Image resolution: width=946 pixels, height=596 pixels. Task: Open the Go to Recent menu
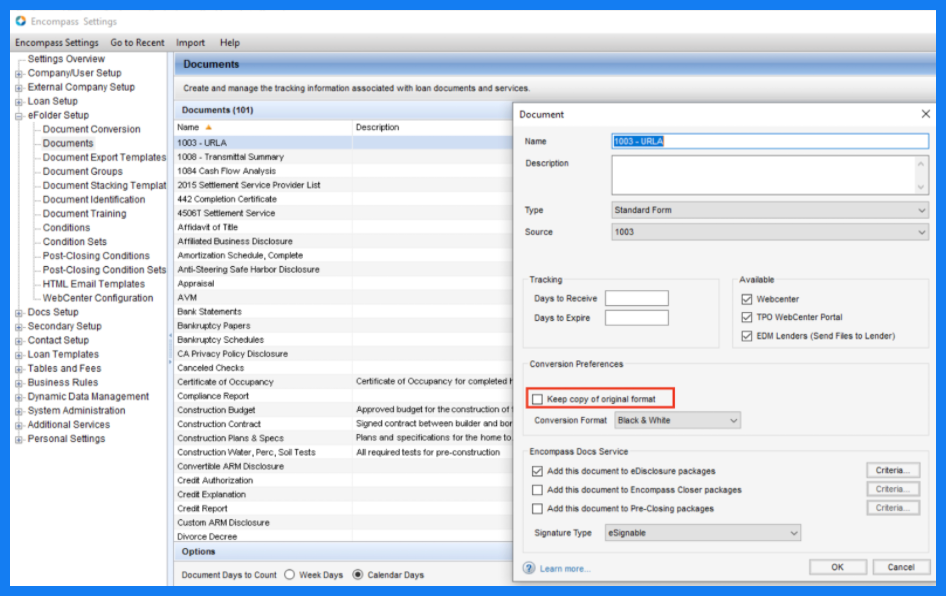coord(137,43)
